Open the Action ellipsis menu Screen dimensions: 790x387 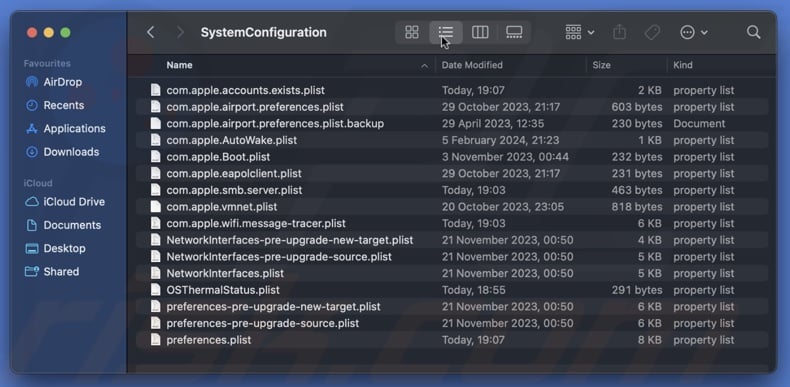click(694, 32)
